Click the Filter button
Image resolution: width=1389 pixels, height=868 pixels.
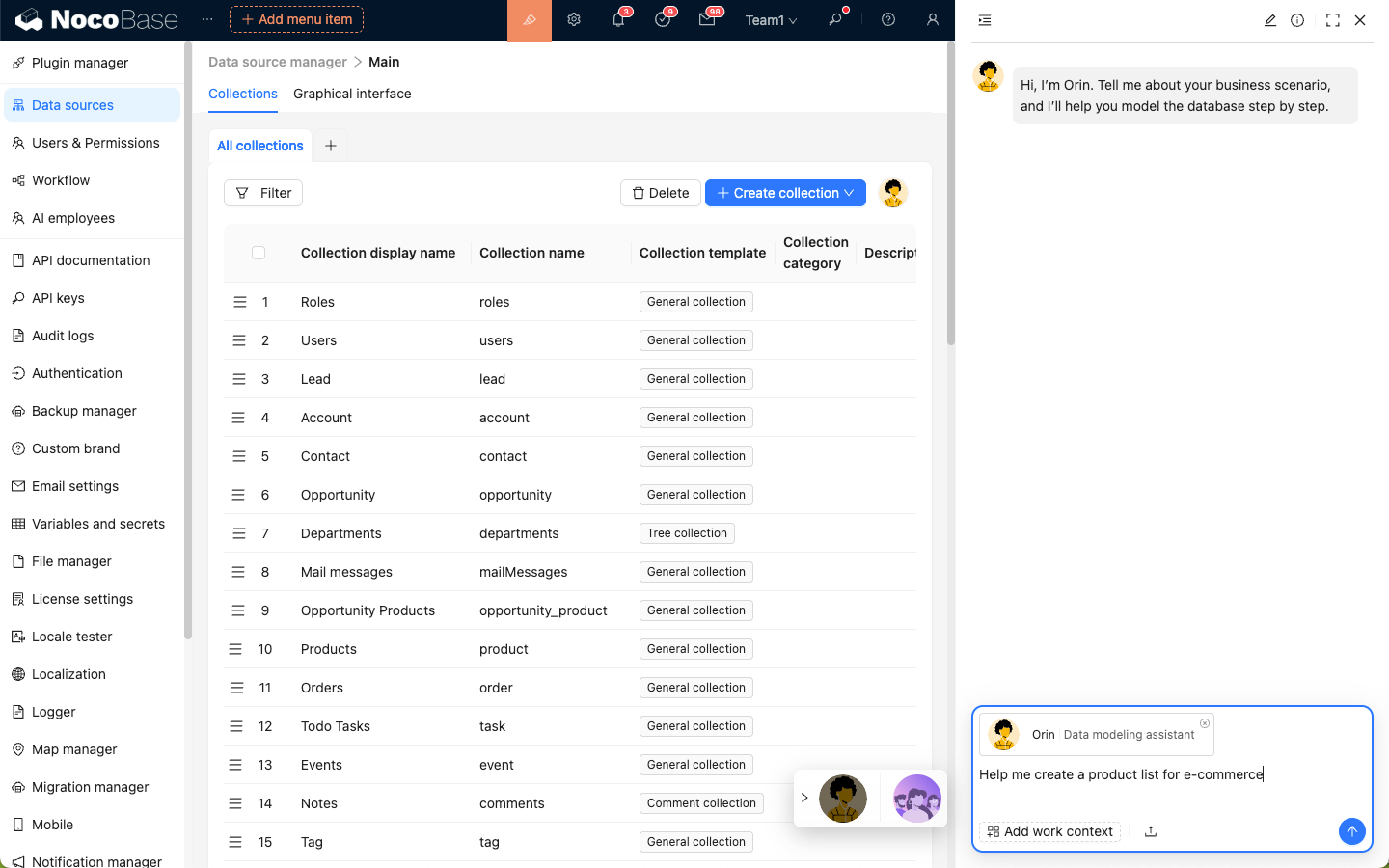click(x=263, y=193)
